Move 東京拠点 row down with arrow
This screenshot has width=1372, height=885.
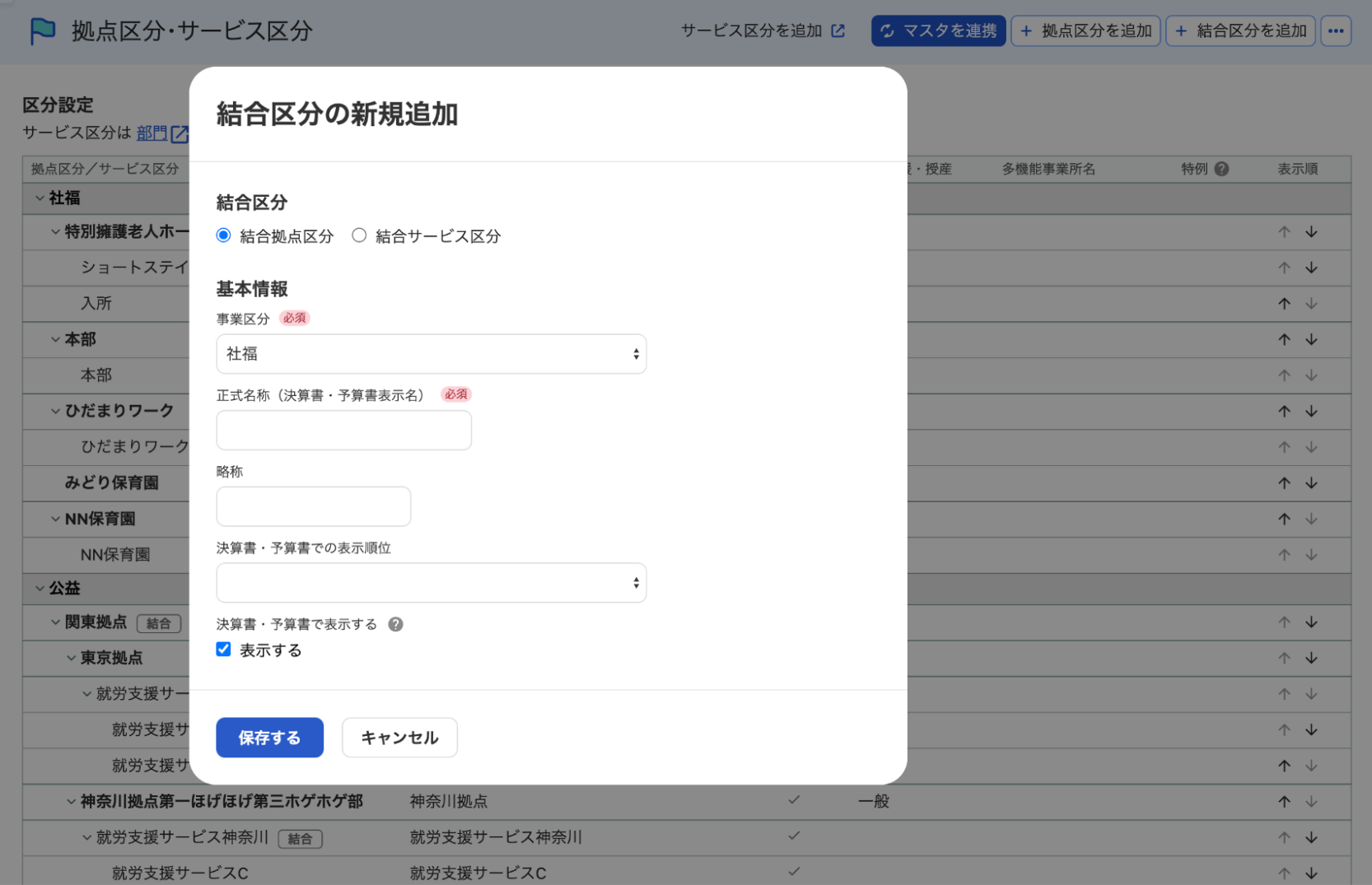click(x=1311, y=658)
